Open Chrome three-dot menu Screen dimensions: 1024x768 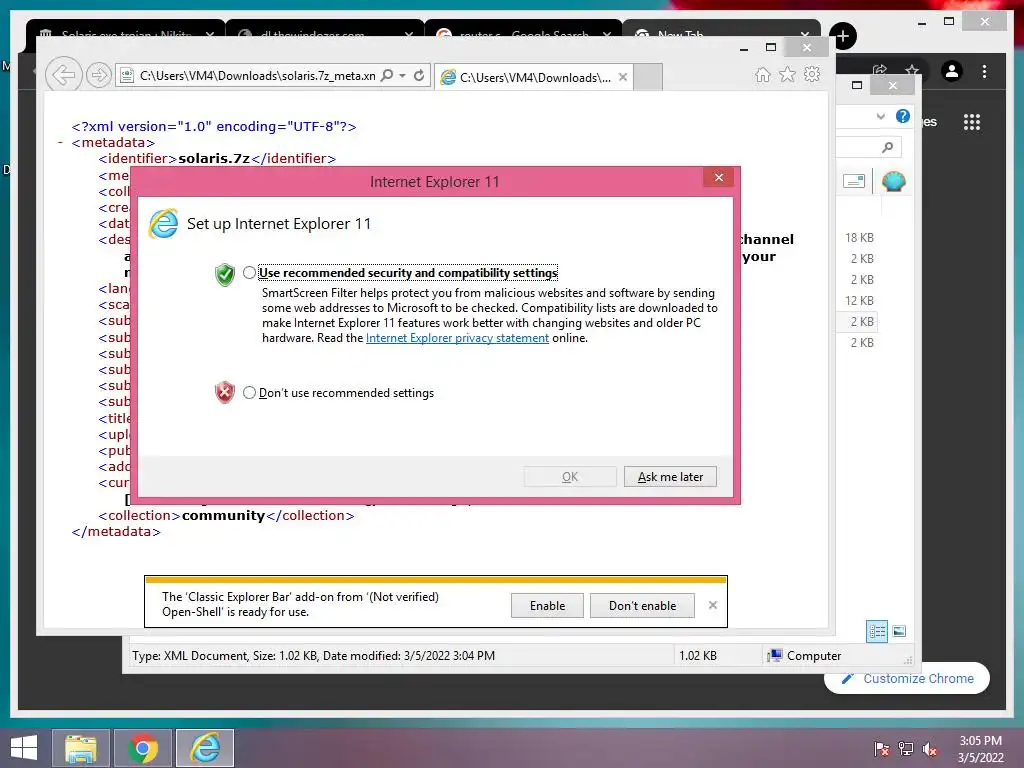tap(984, 71)
